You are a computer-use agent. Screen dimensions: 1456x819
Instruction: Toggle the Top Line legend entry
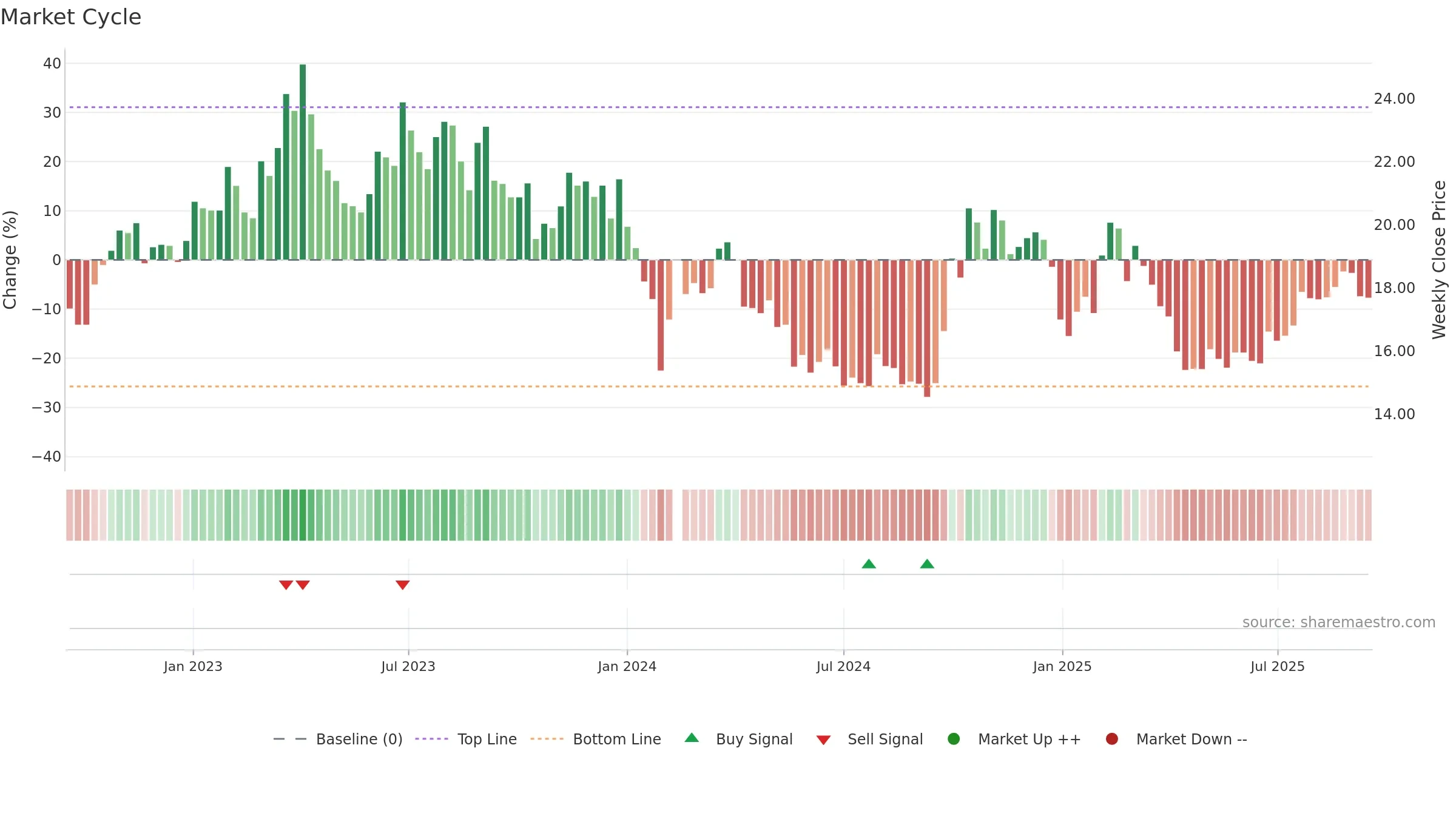pos(466,739)
